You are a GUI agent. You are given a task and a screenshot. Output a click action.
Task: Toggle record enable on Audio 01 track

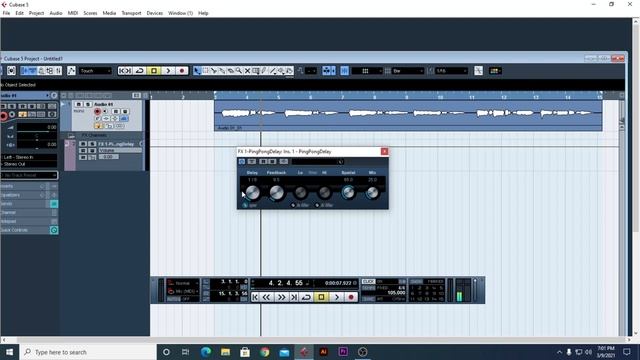97,111
